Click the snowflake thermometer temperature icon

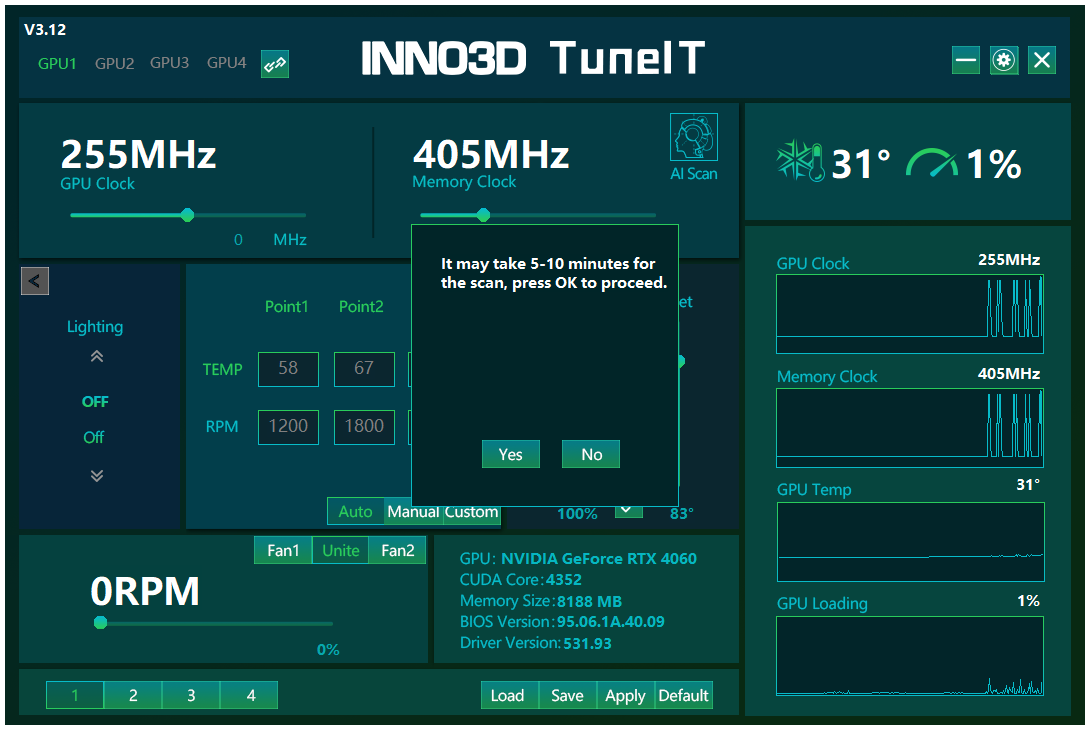[801, 161]
